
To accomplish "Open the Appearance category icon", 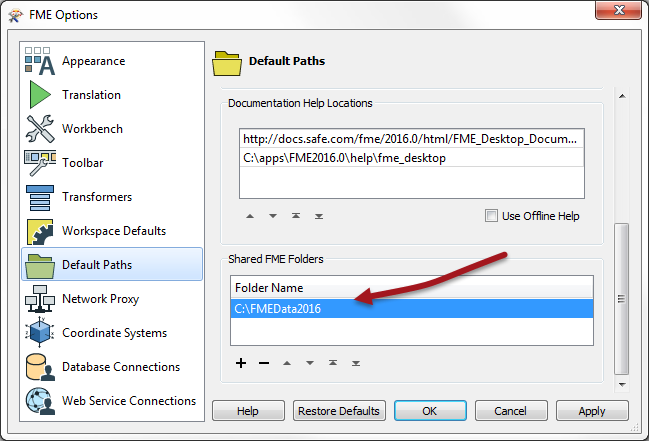I will [40, 61].
